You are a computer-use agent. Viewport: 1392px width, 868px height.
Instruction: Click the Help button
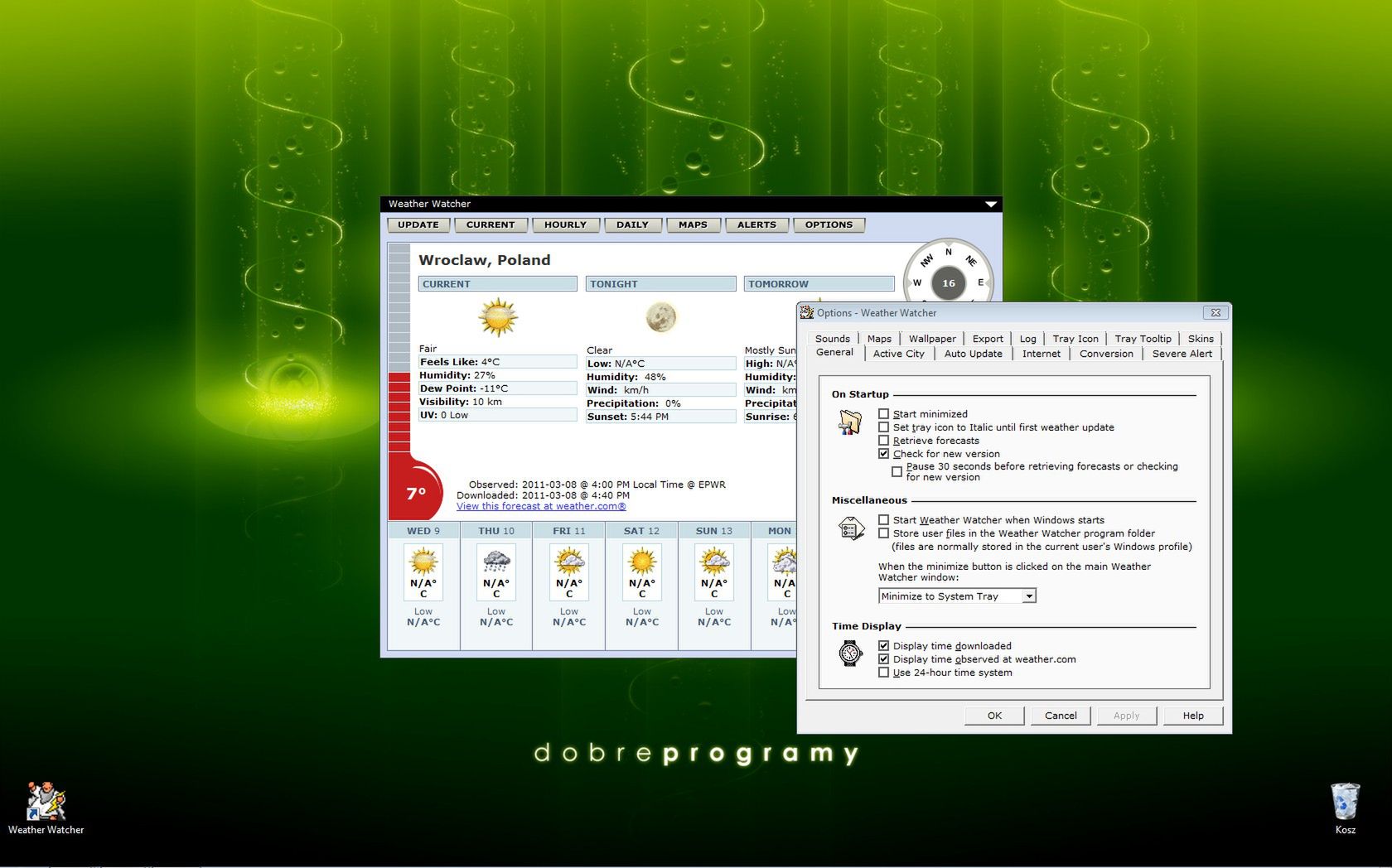[1193, 716]
